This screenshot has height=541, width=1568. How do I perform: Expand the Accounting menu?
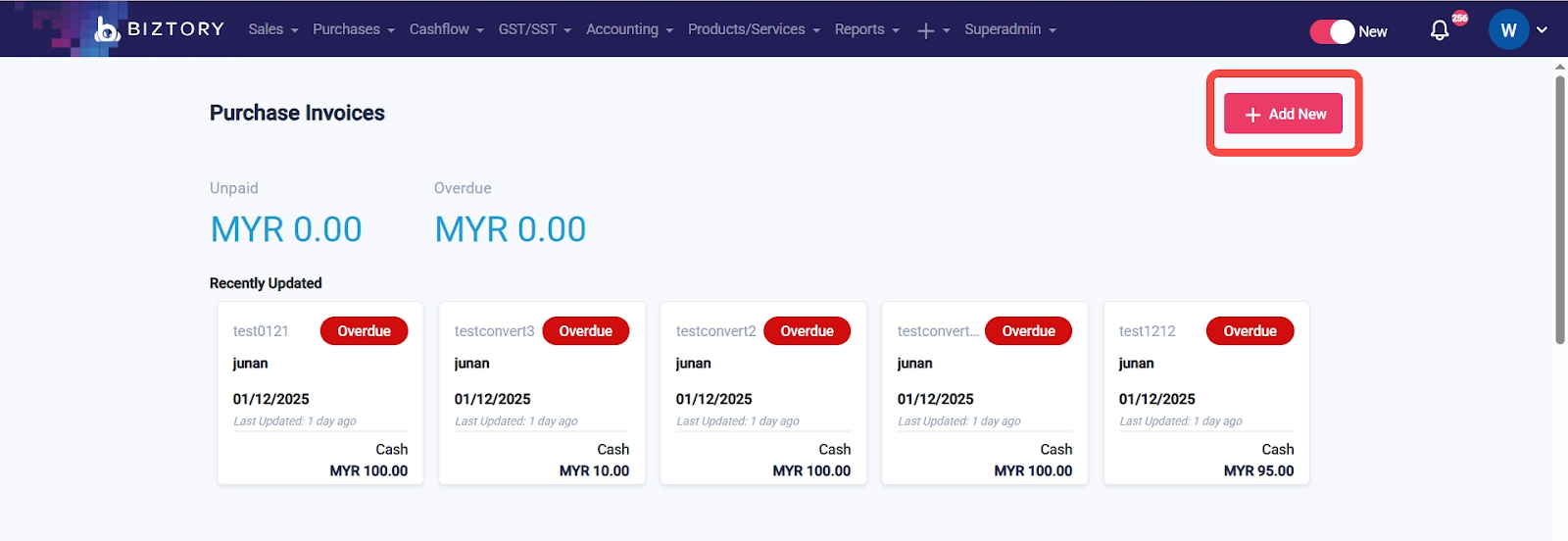pyautogui.click(x=630, y=29)
